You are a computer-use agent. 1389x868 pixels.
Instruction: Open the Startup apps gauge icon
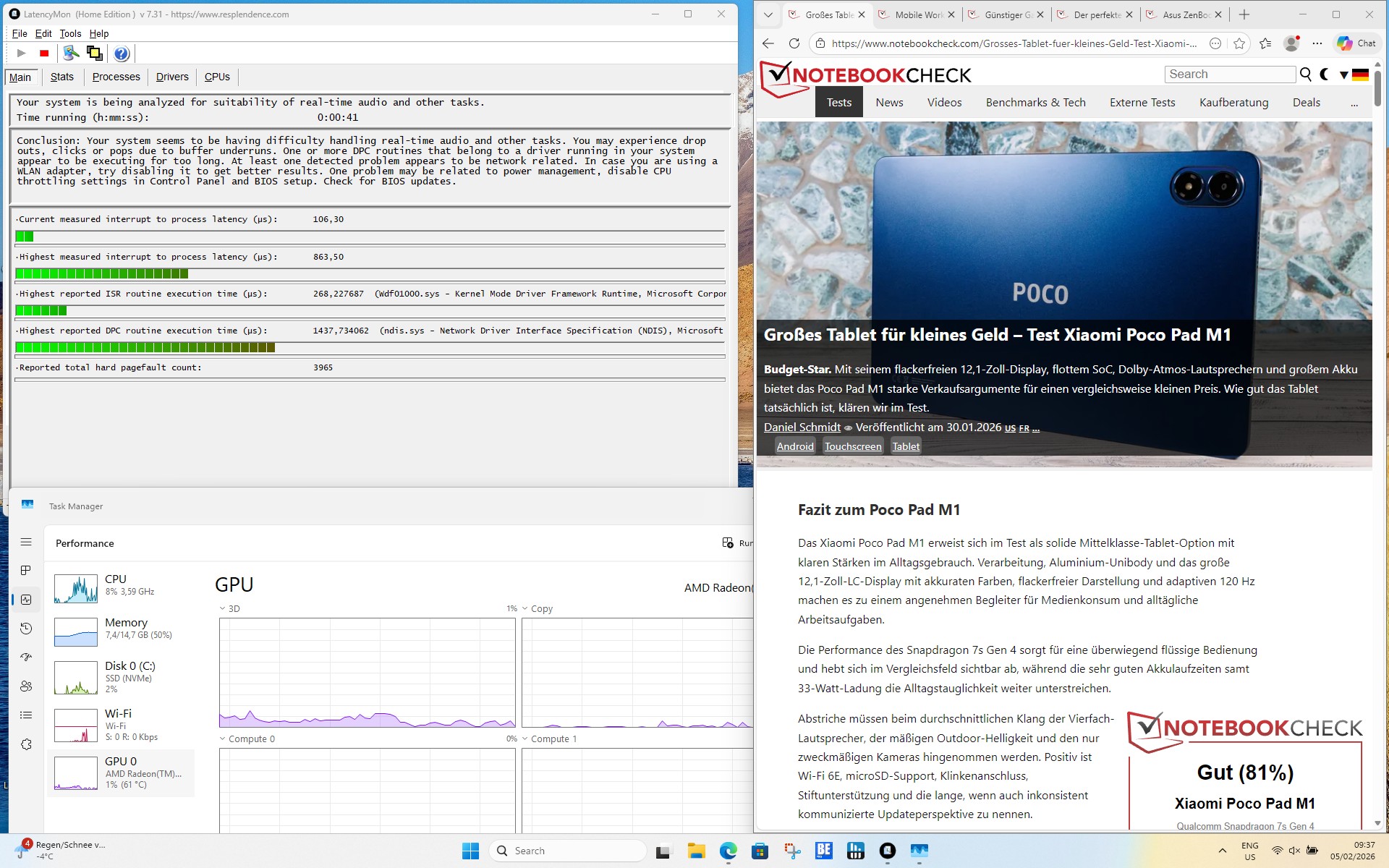[26, 657]
